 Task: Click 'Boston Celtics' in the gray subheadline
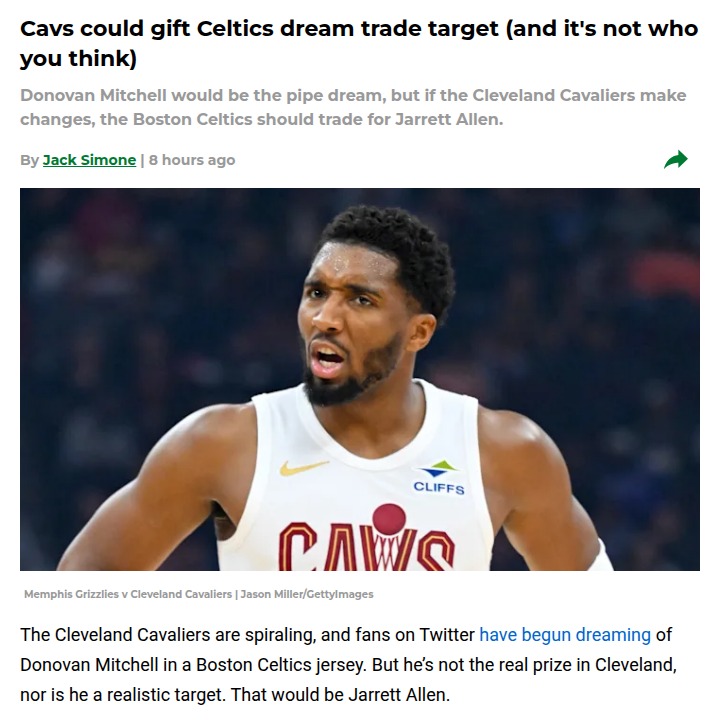[x=193, y=119]
